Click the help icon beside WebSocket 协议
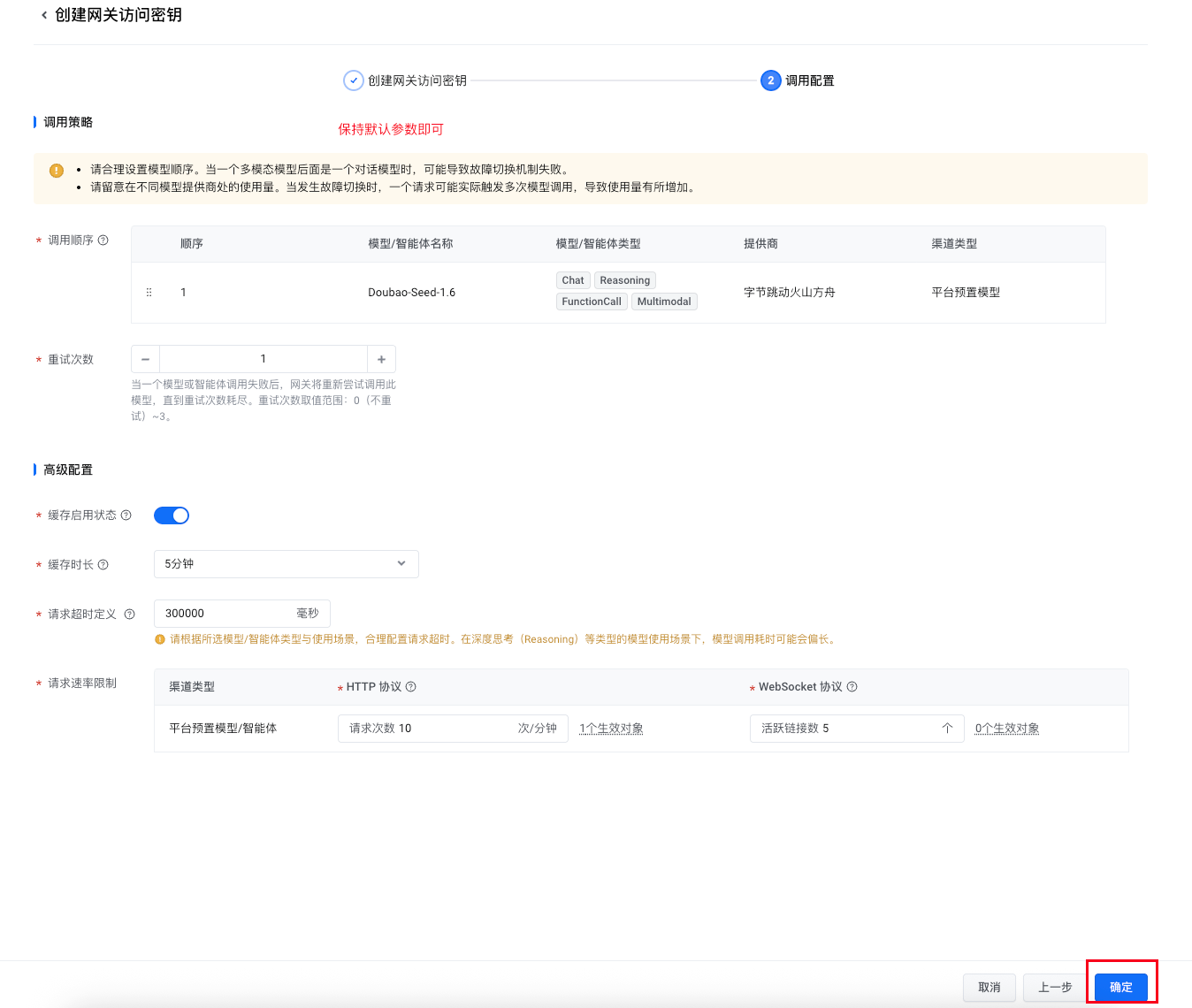The height and width of the screenshot is (1008, 1192). [x=852, y=687]
